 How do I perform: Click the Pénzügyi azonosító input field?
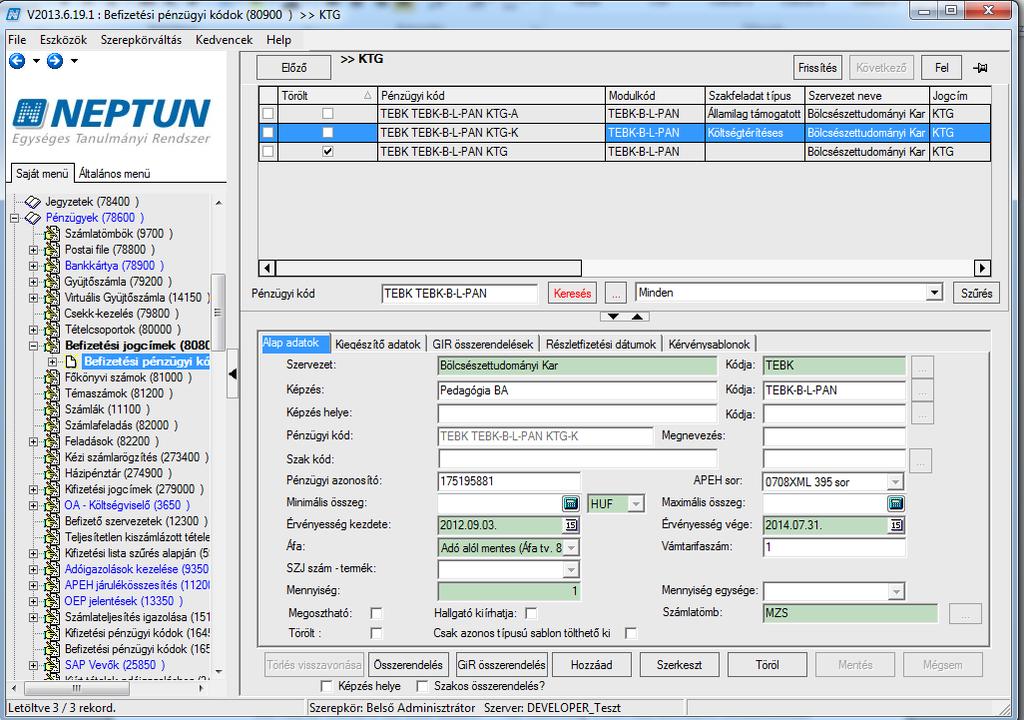coord(509,482)
